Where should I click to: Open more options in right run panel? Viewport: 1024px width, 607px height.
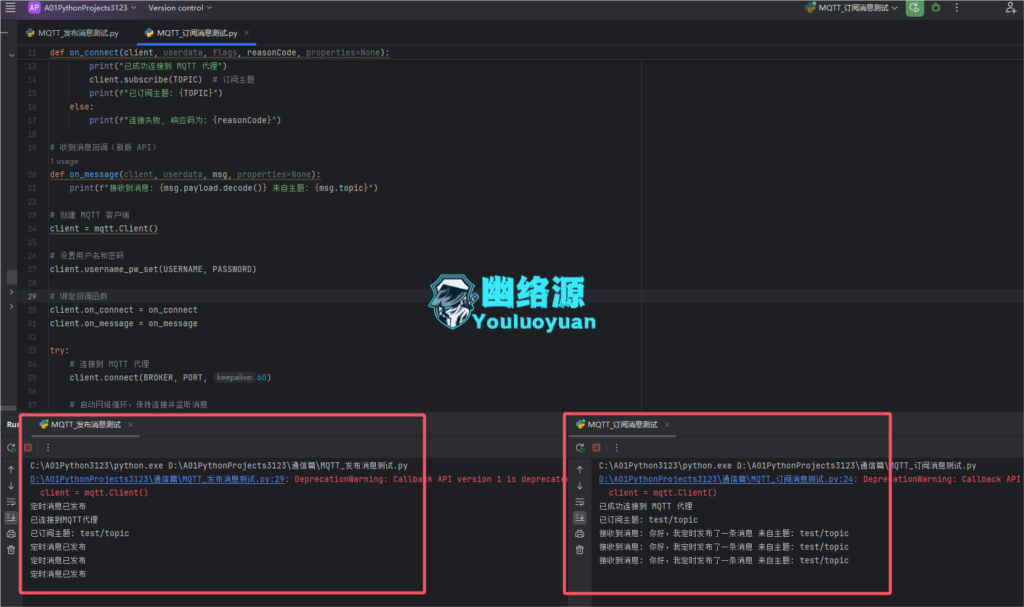tap(616, 448)
